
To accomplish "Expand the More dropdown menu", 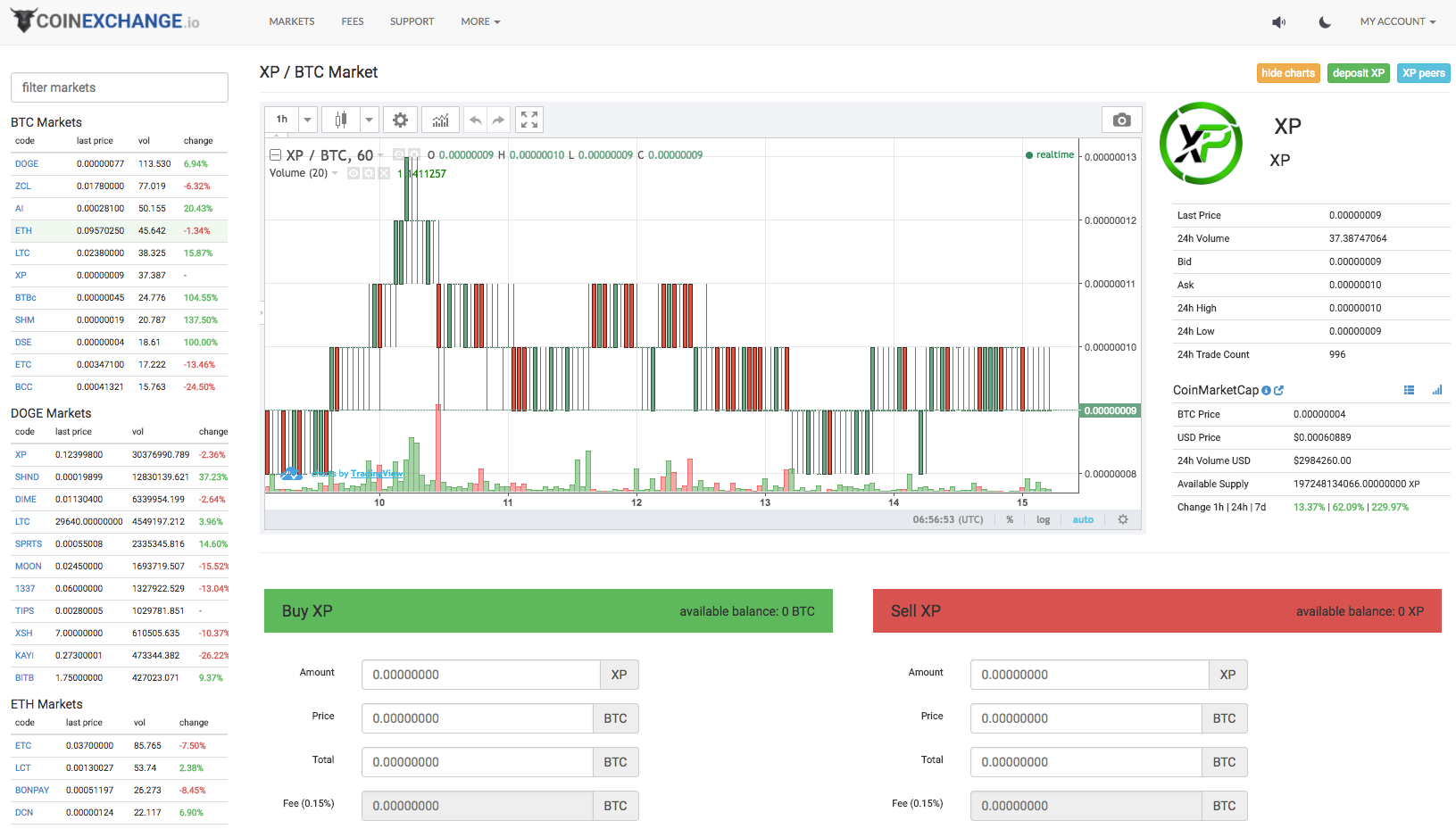I will pyautogui.click(x=480, y=21).
